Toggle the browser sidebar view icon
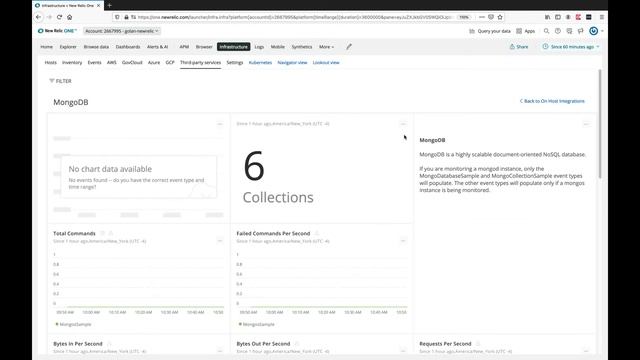Screen dimensions: 640x360 point(558,17)
